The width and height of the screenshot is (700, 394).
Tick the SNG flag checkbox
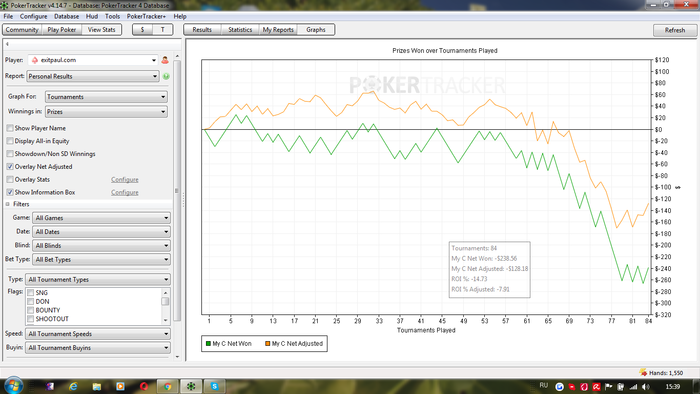(30, 293)
